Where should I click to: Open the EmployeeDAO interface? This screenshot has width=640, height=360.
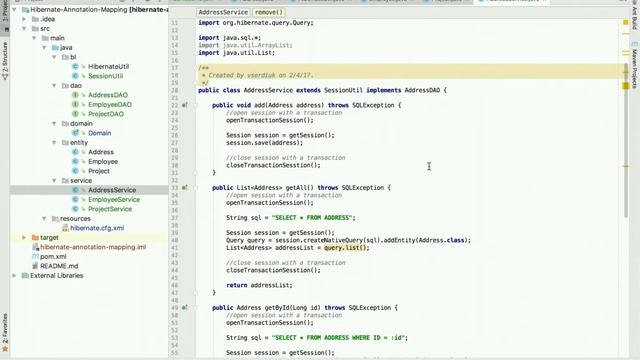(110, 104)
